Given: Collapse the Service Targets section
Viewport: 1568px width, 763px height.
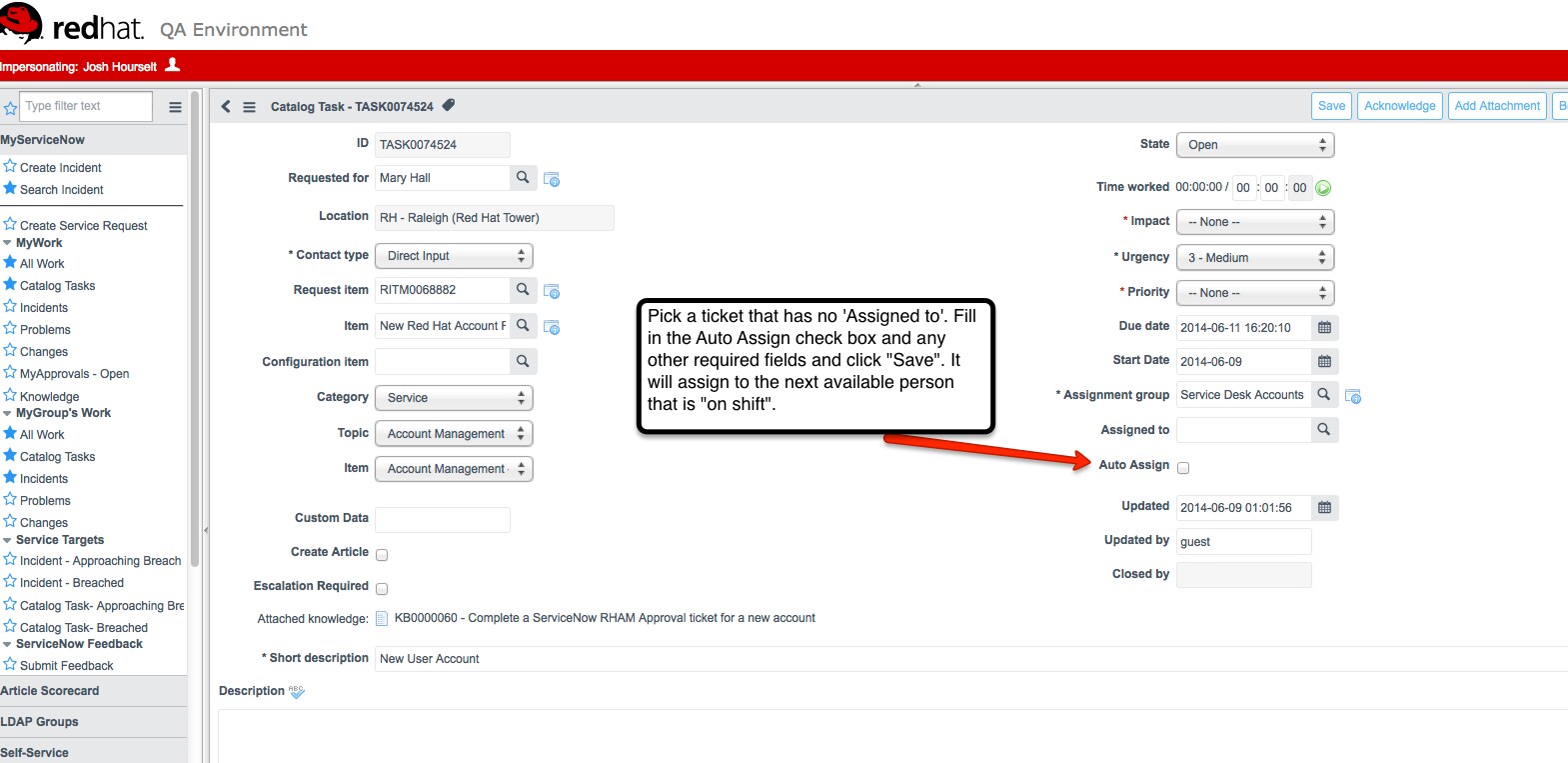Looking at the screenshot, I should click(x=8, y=540).
